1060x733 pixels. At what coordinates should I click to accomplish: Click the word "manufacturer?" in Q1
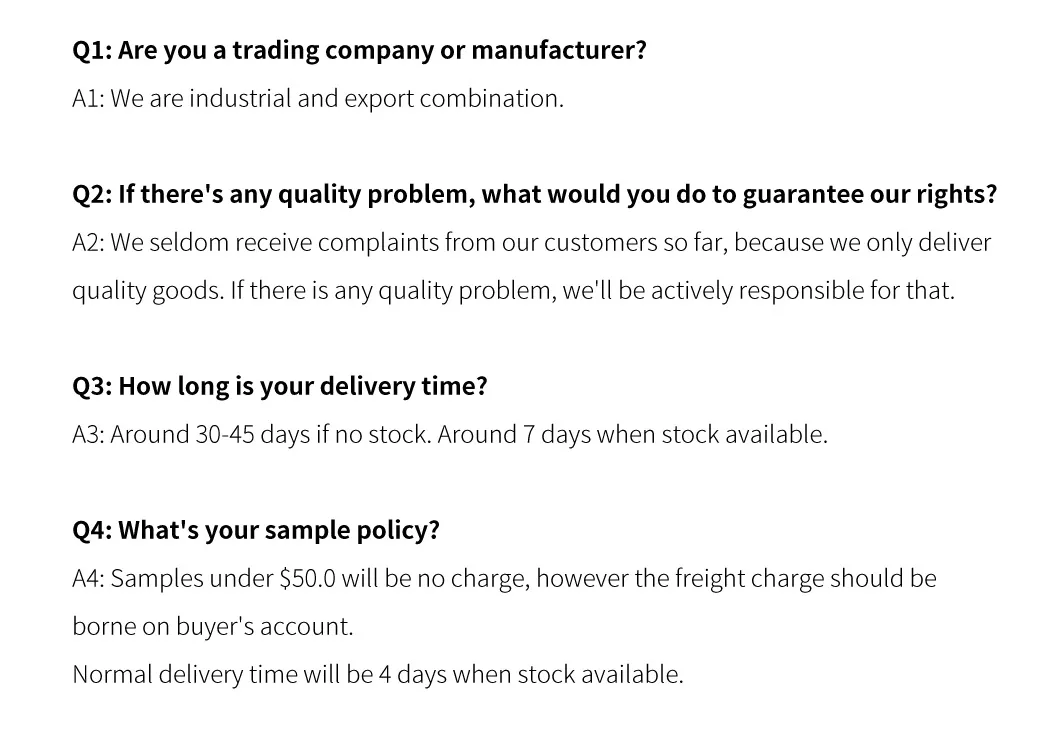(x=558, y=50)
